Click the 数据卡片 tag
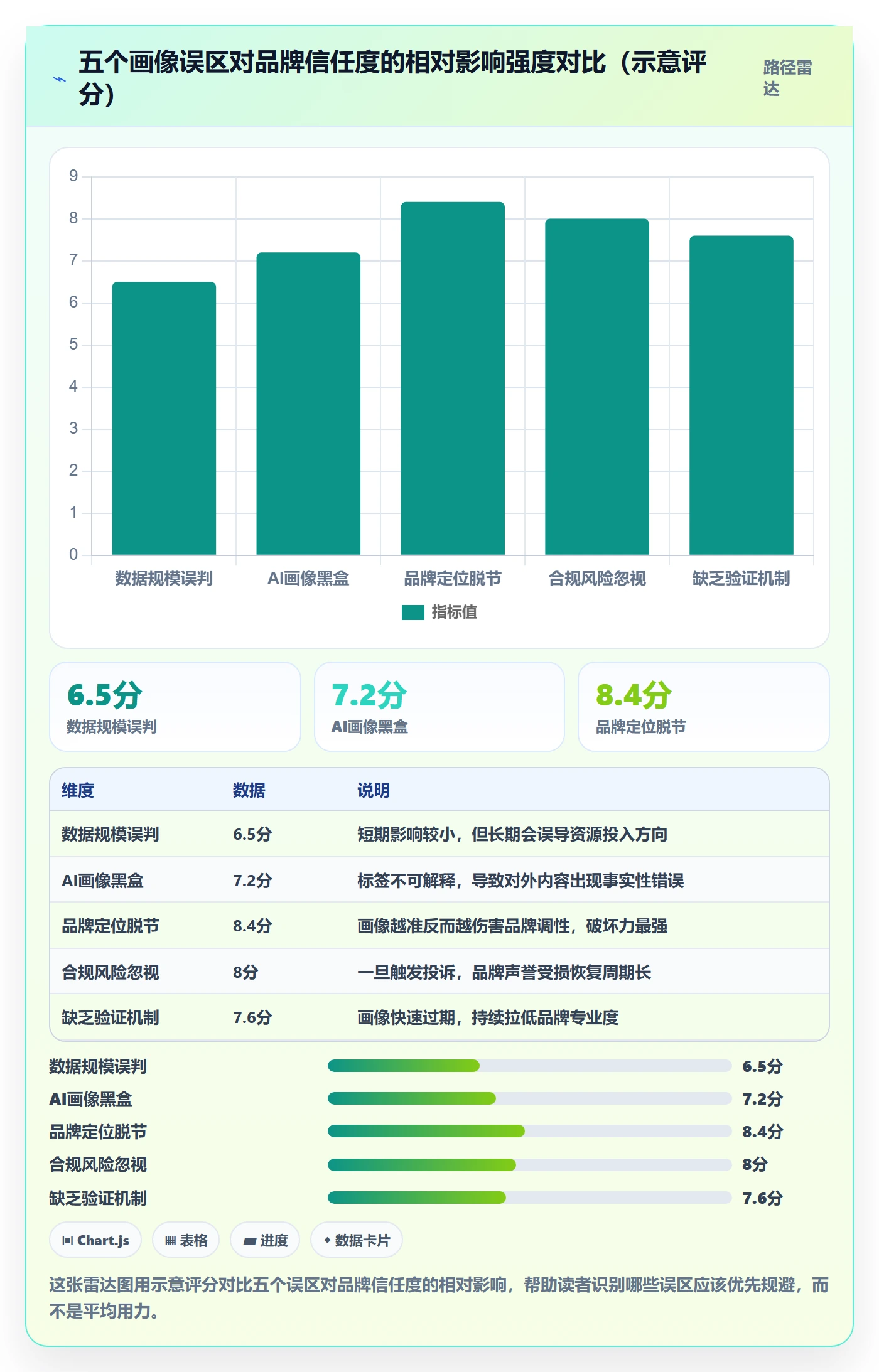The height and width of the screenshot is (1372, 879). coord(357,1240)
